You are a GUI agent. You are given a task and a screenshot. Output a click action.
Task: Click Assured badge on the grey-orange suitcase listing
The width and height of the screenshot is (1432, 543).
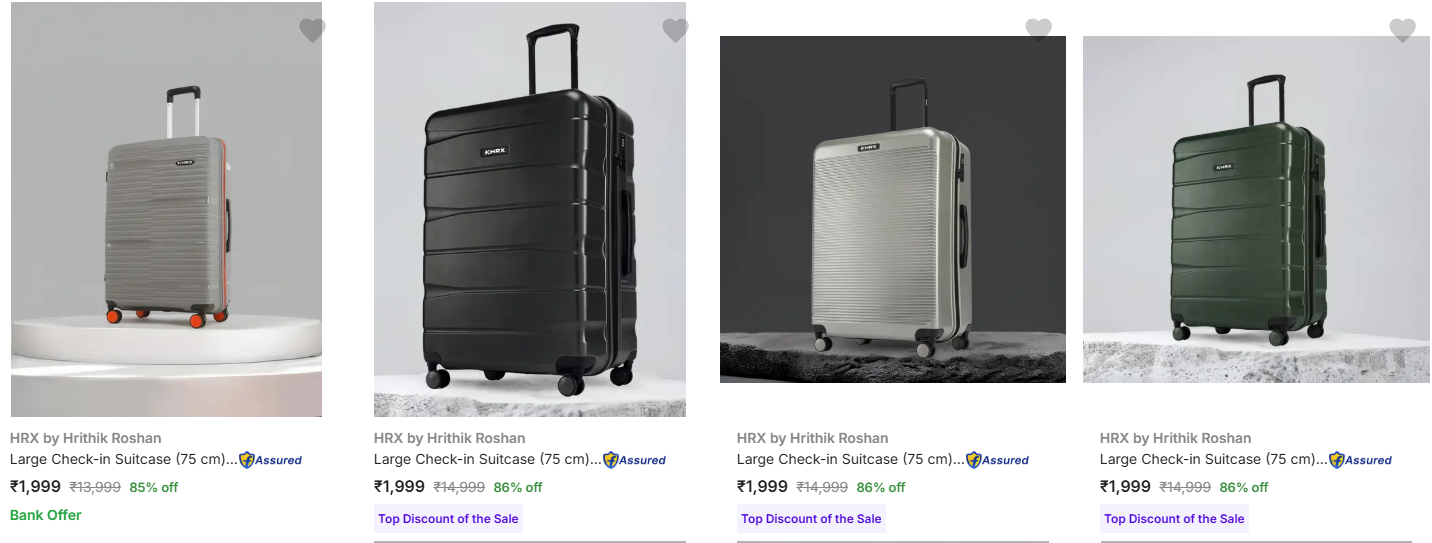pyautogui.click(x=270, y=460)
